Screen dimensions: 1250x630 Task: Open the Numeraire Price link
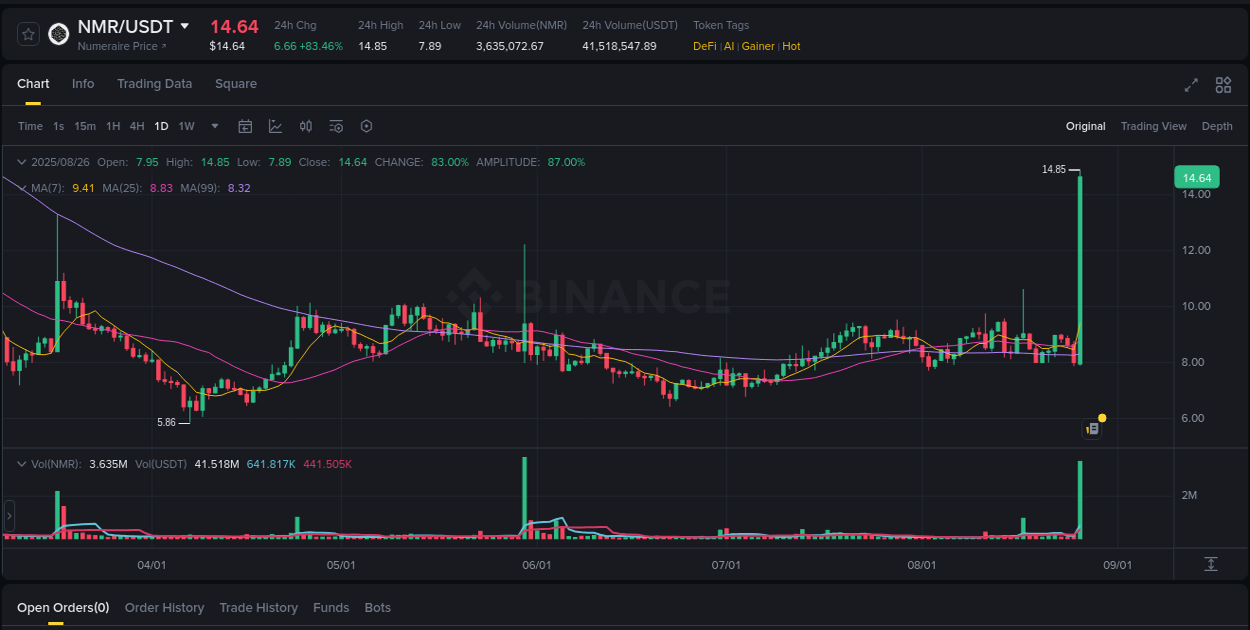(121, 45)
